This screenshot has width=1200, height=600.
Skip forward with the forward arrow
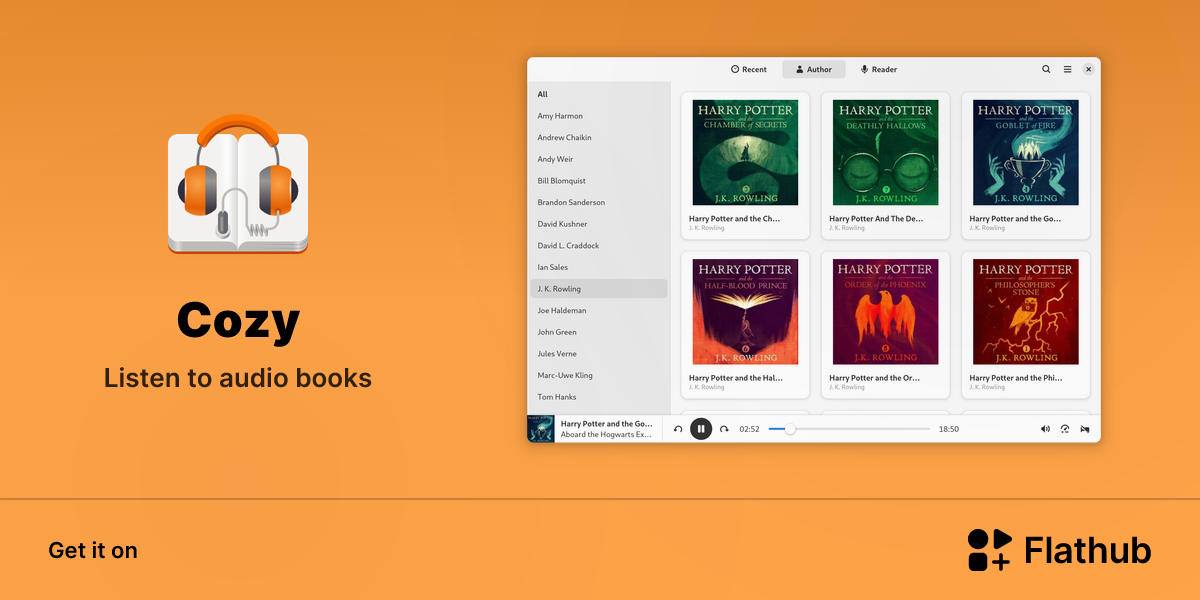(724, 429)
